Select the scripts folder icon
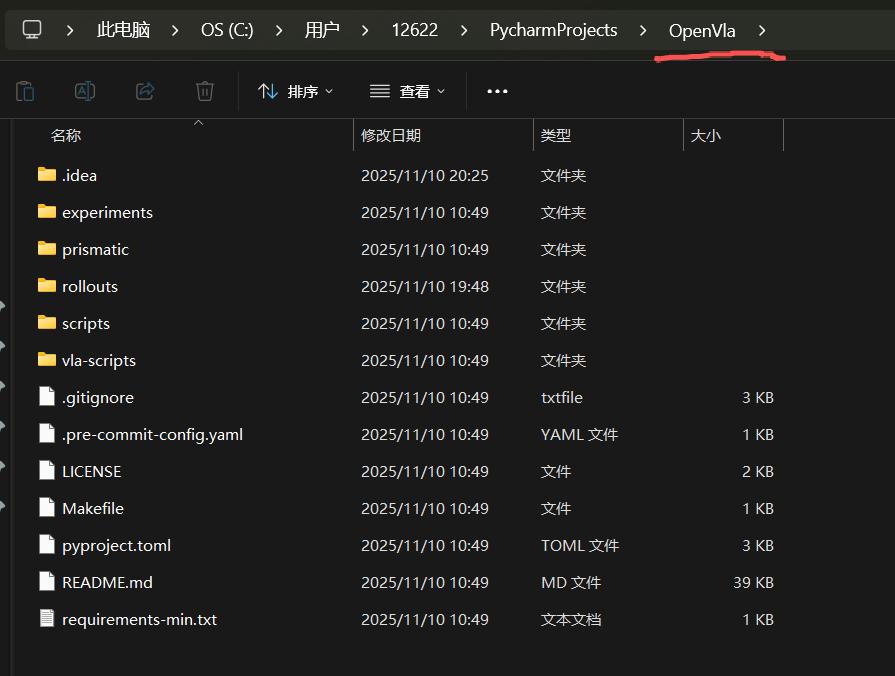Image resolution: width=895 pixels, height=676 pixels. coord(47,322)
